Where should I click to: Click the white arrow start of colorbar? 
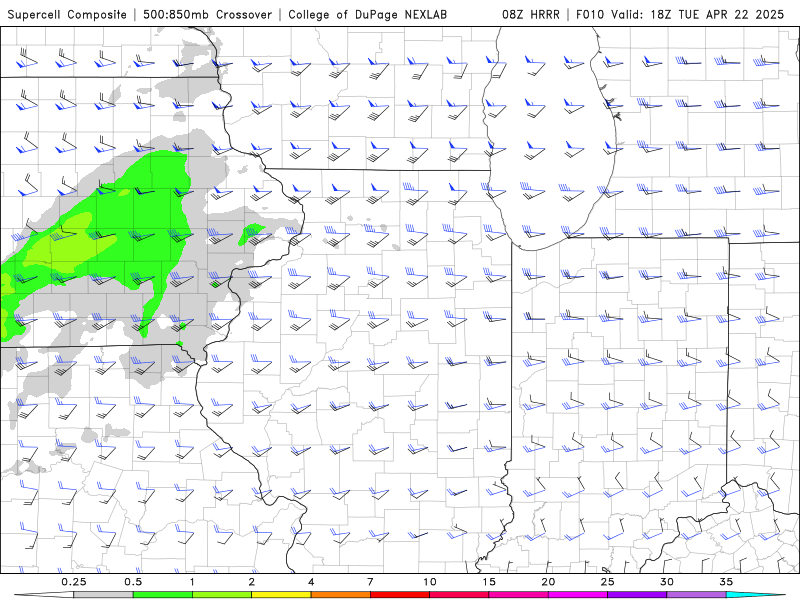click(x=44, y=595)
